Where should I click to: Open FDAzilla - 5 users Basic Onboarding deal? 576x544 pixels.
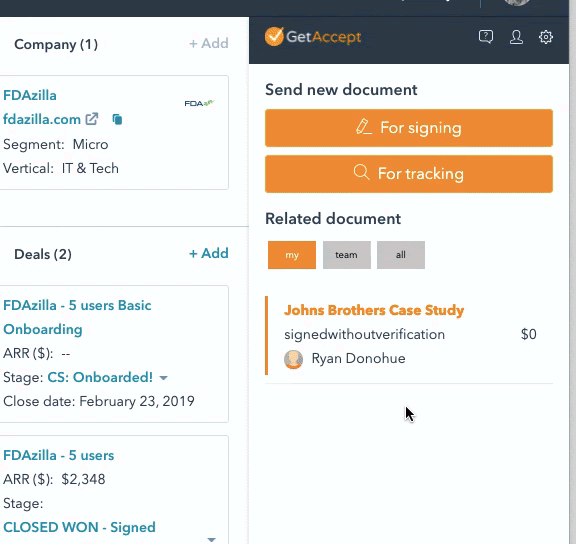pos(77,317)
